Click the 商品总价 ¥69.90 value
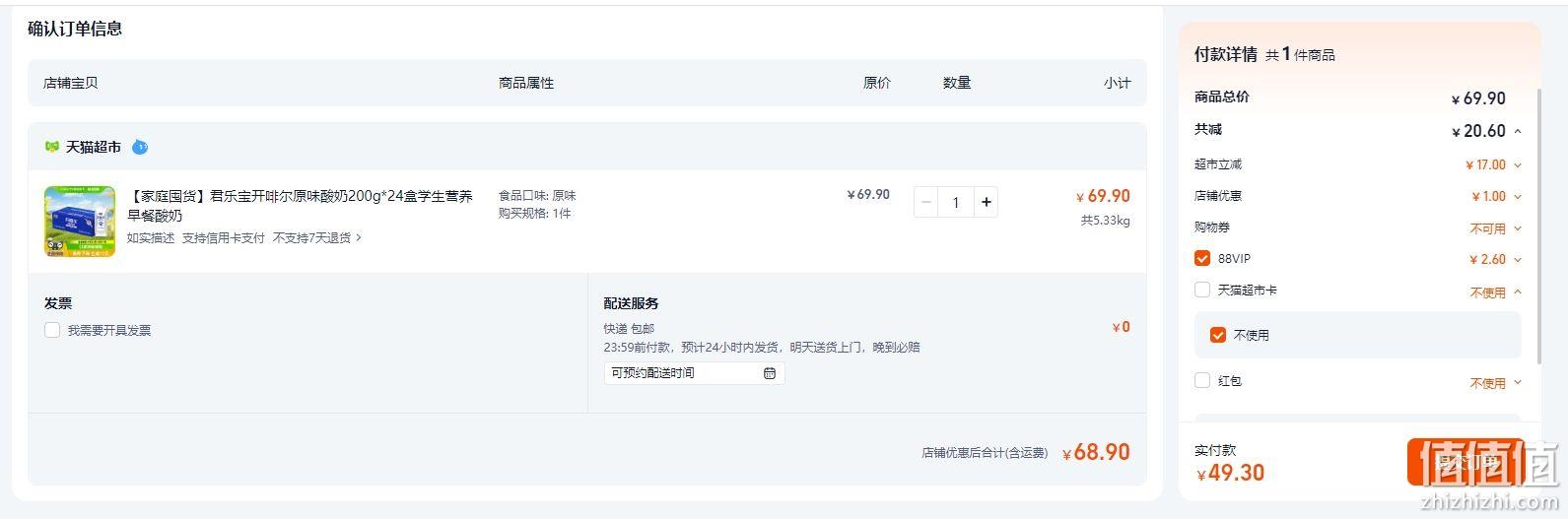Image resolution: width=1568 pixels, height=519 pixels. (x=1478, y=98)
